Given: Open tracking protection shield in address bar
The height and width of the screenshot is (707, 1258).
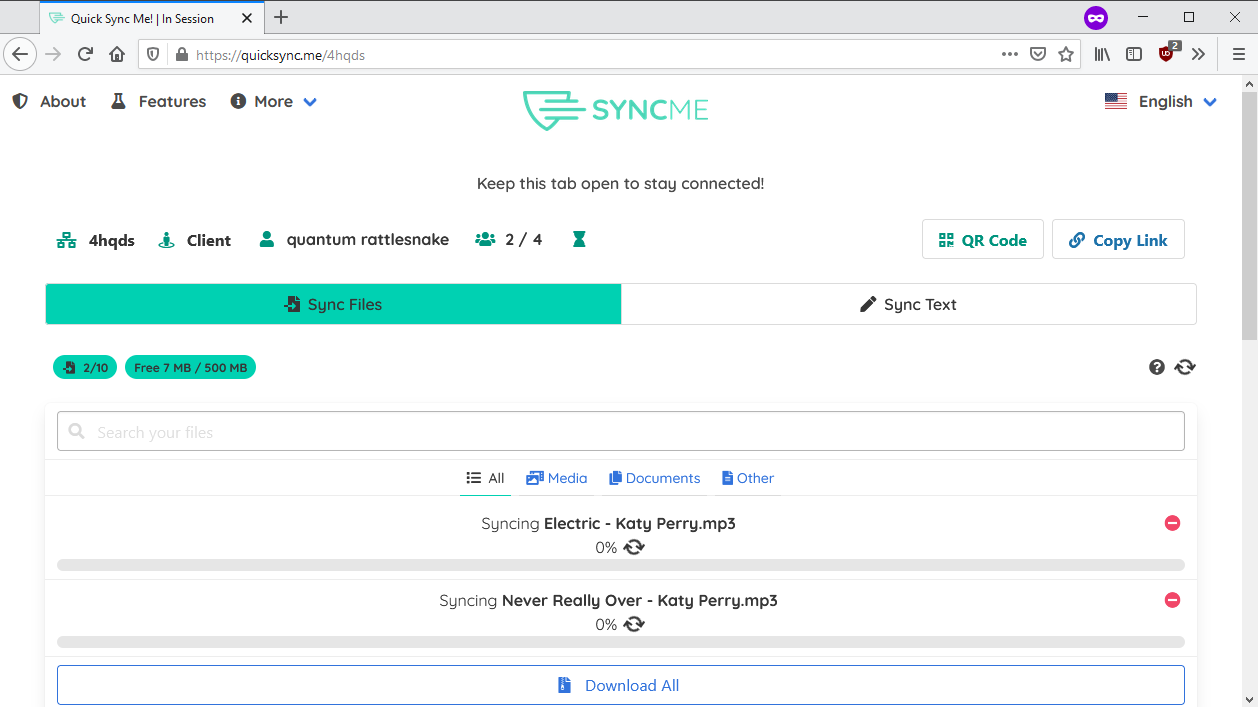Looking at the screenshot, I should pos(154,55).
